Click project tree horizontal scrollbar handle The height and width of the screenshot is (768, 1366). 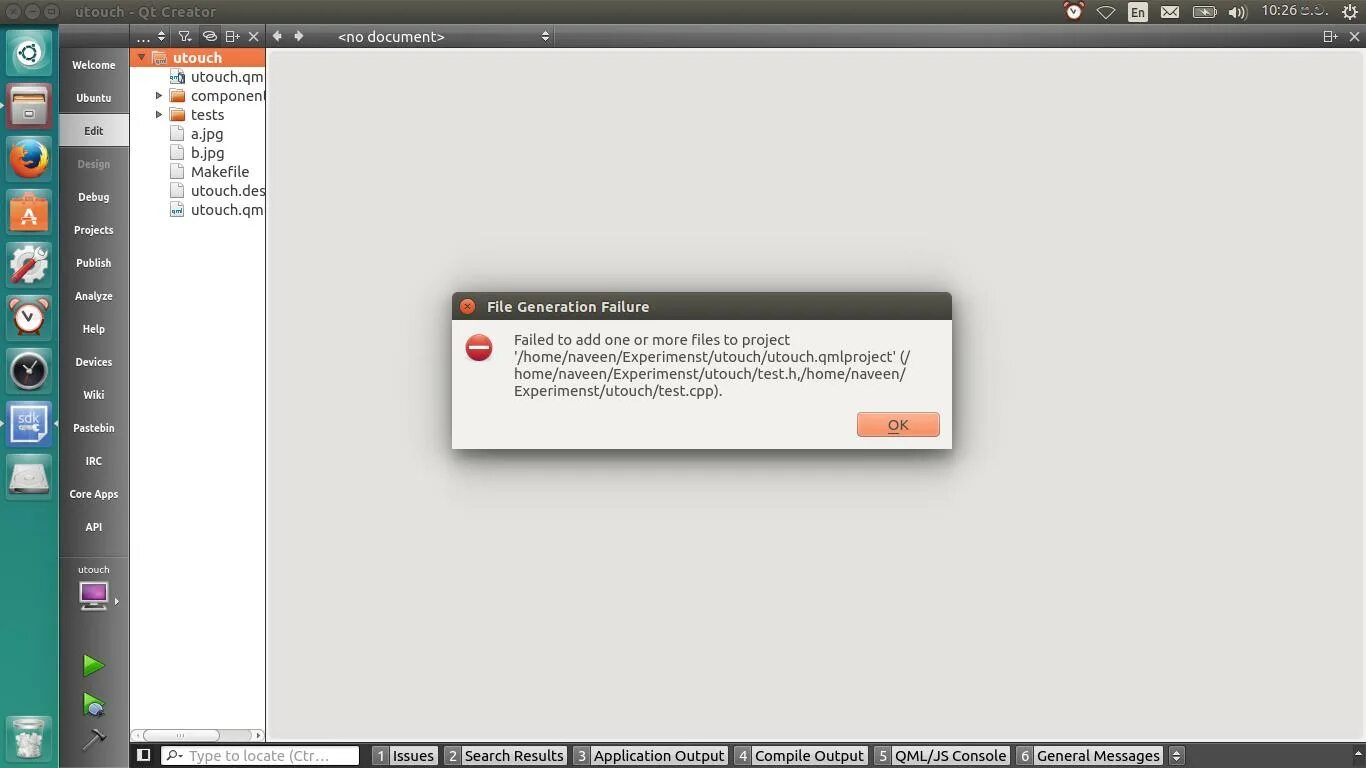[181, 736]
